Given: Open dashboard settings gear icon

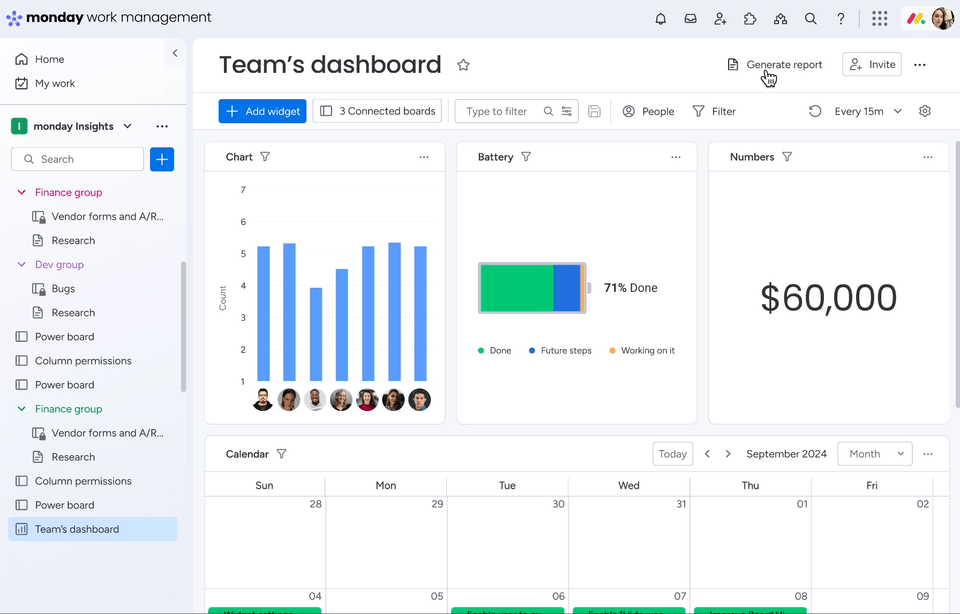Looking at the screenshot, I should (924, 111).
